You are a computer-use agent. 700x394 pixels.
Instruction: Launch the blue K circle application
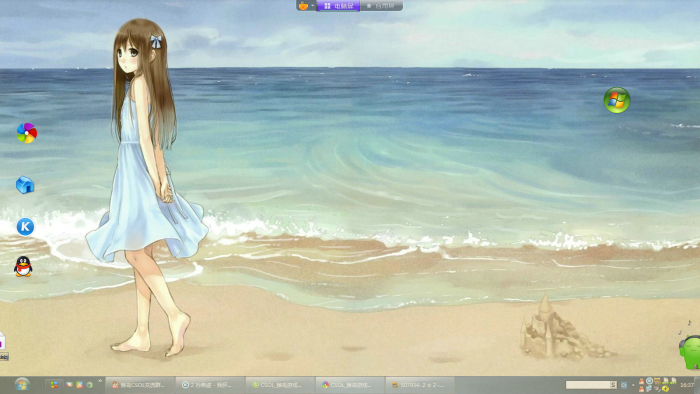[x=25, y=227]
